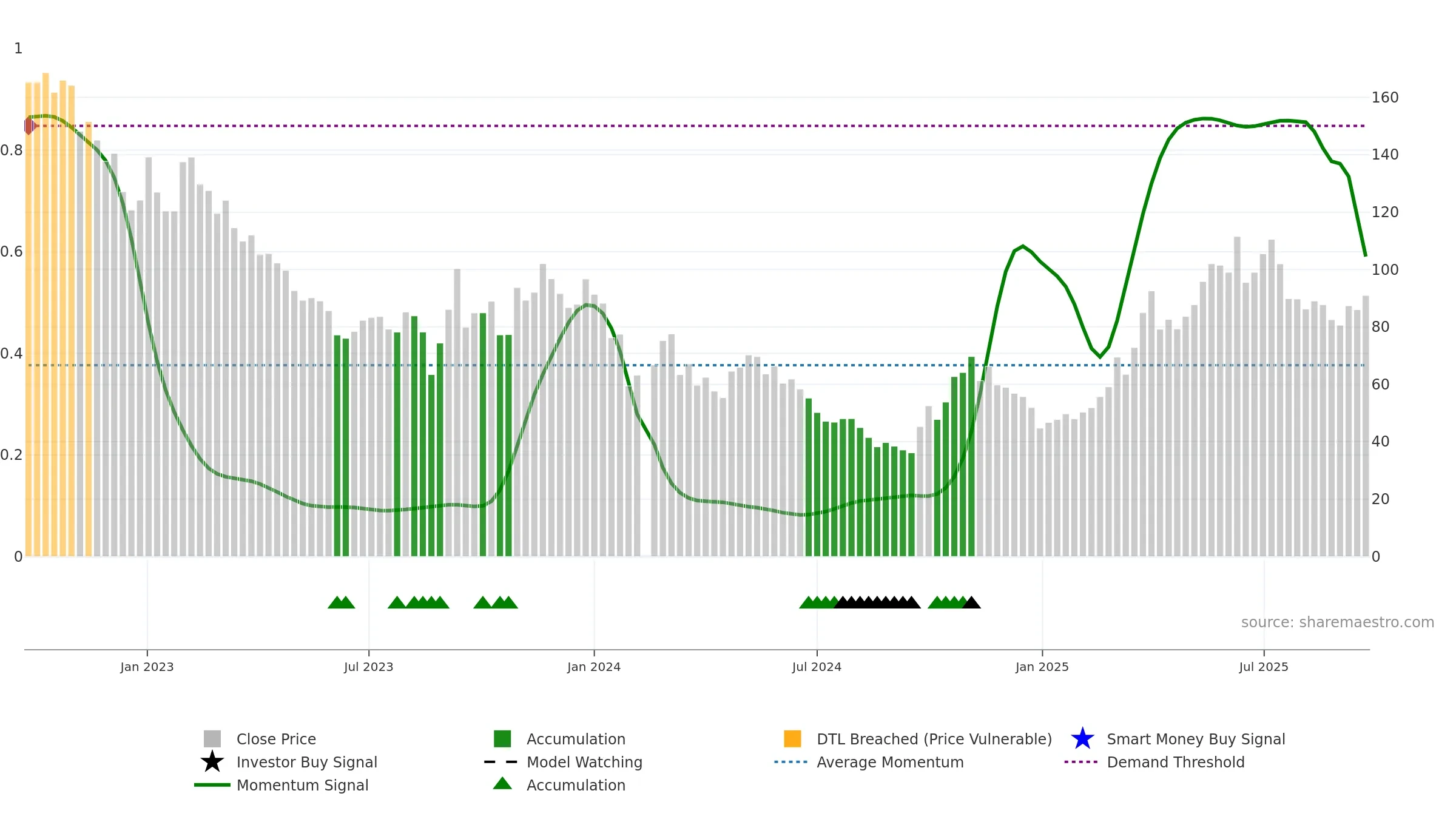Click the 100 price axis label

click(1385, 270)
